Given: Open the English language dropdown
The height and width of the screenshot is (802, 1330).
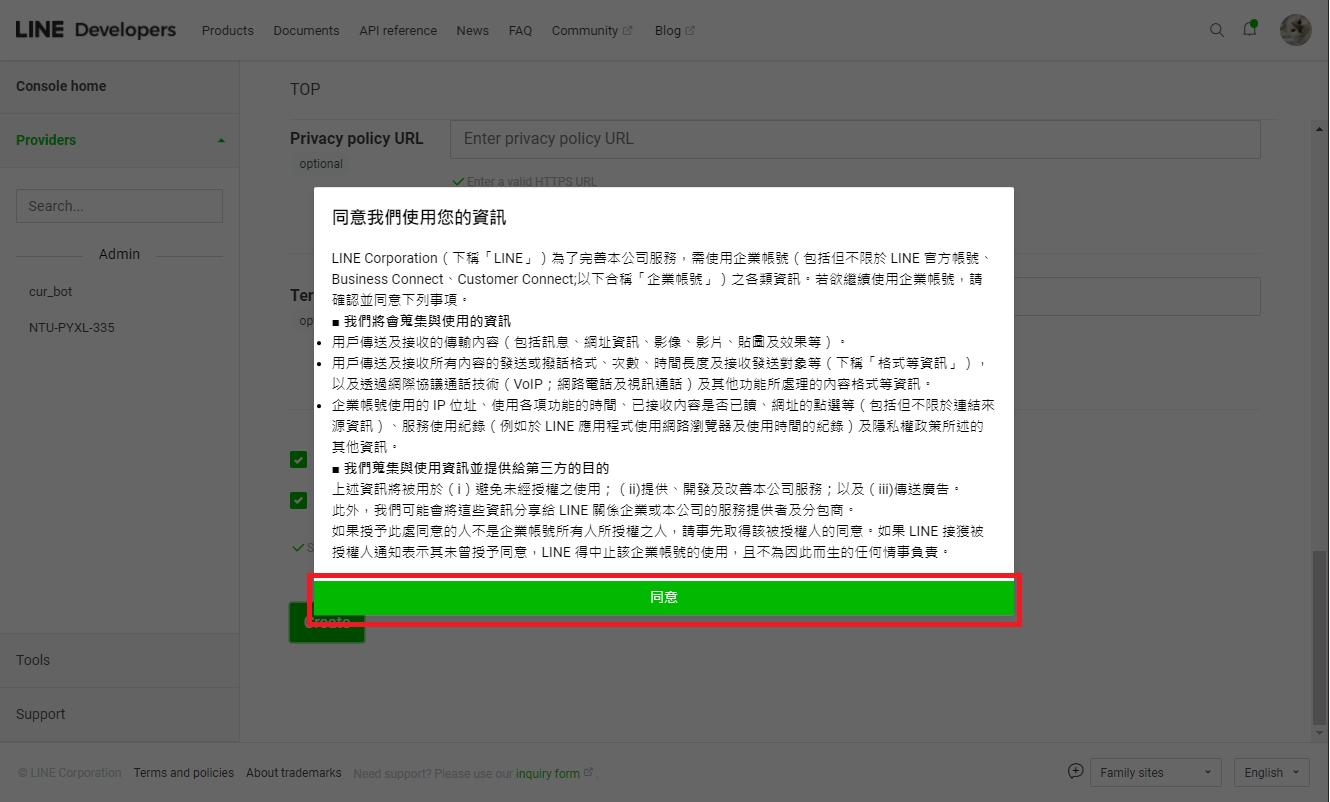Looking at the screenshot, I should pos(1272,773).
